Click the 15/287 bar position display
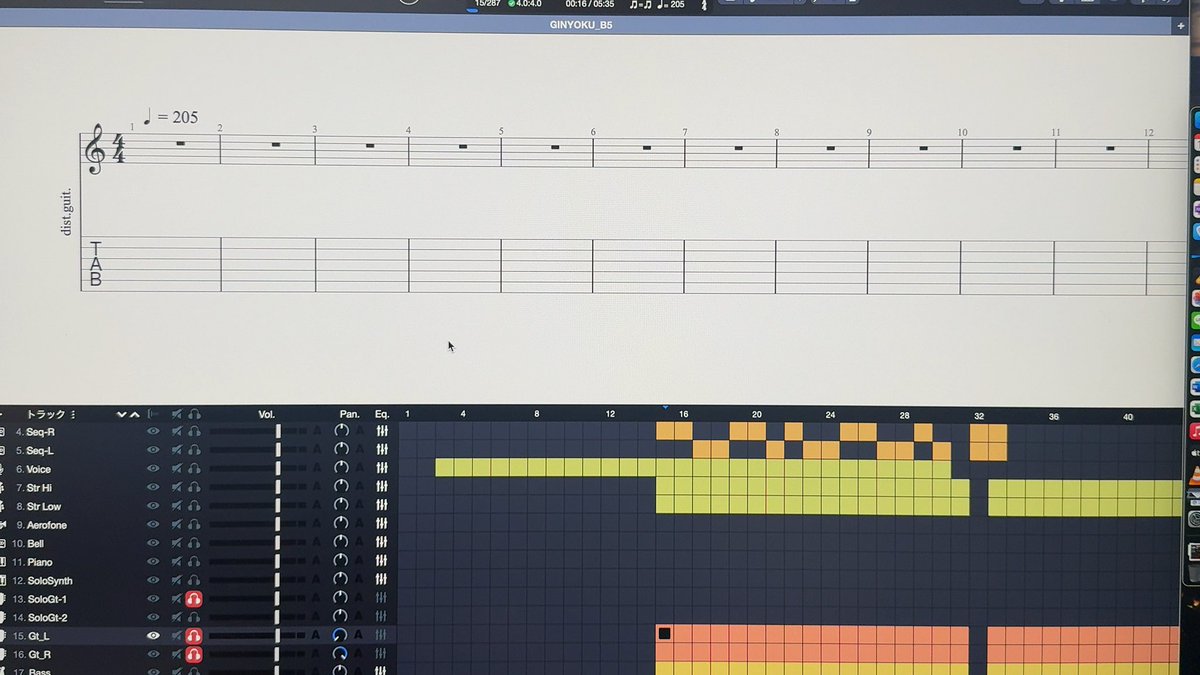Screen dimensions: 1200x675 (x=488, y=4)
